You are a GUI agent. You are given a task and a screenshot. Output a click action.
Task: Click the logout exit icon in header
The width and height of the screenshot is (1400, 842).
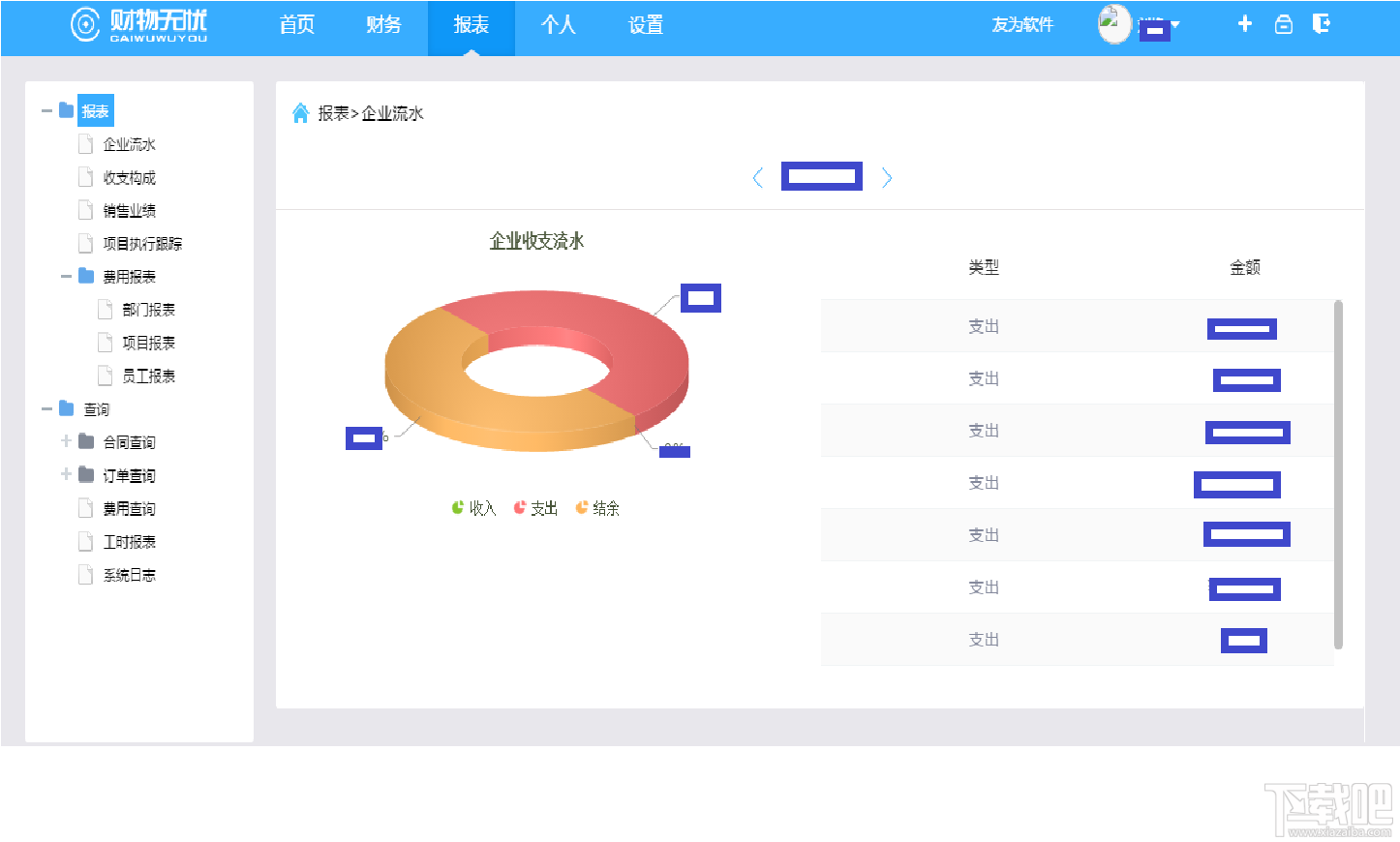(x=1322, y=24)
